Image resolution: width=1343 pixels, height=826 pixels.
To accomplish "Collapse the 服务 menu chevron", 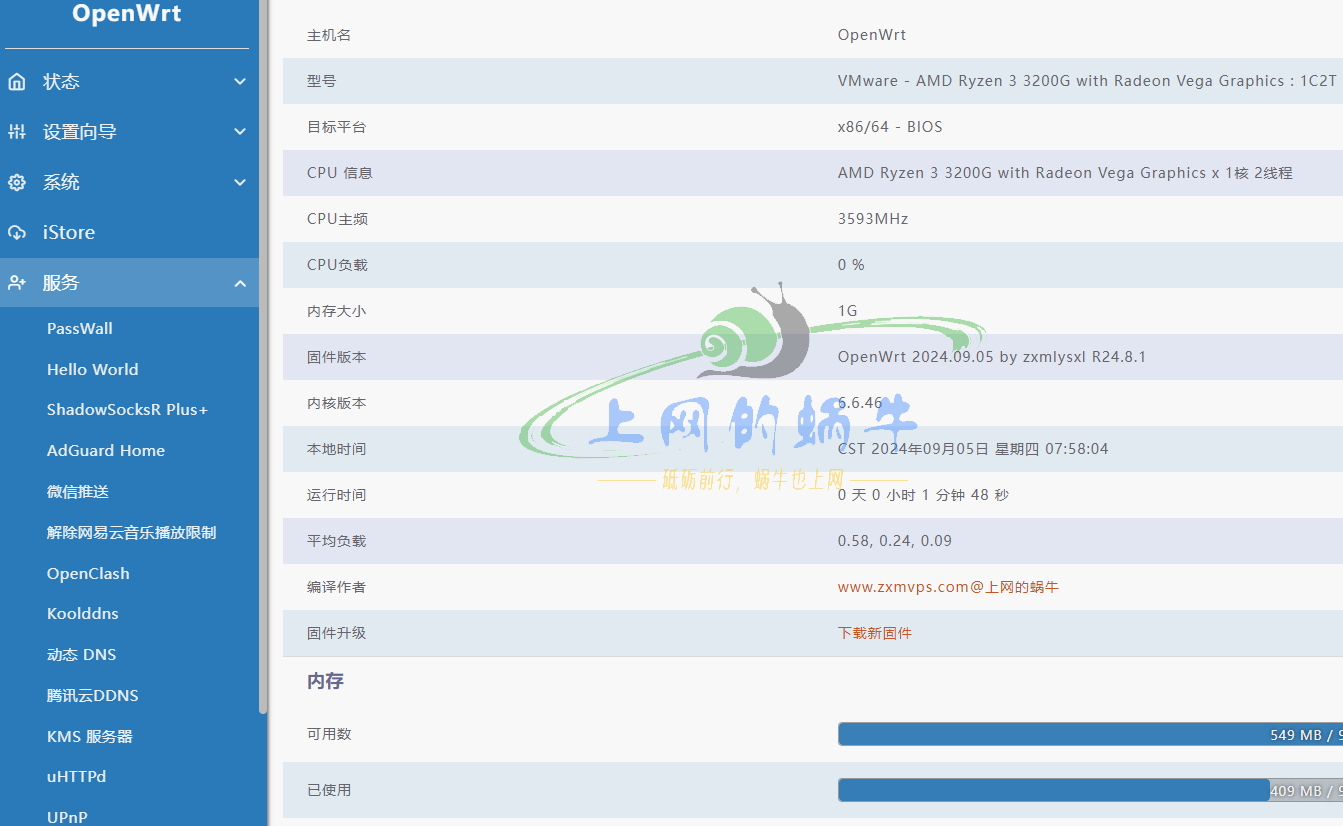I will (240, 284).
